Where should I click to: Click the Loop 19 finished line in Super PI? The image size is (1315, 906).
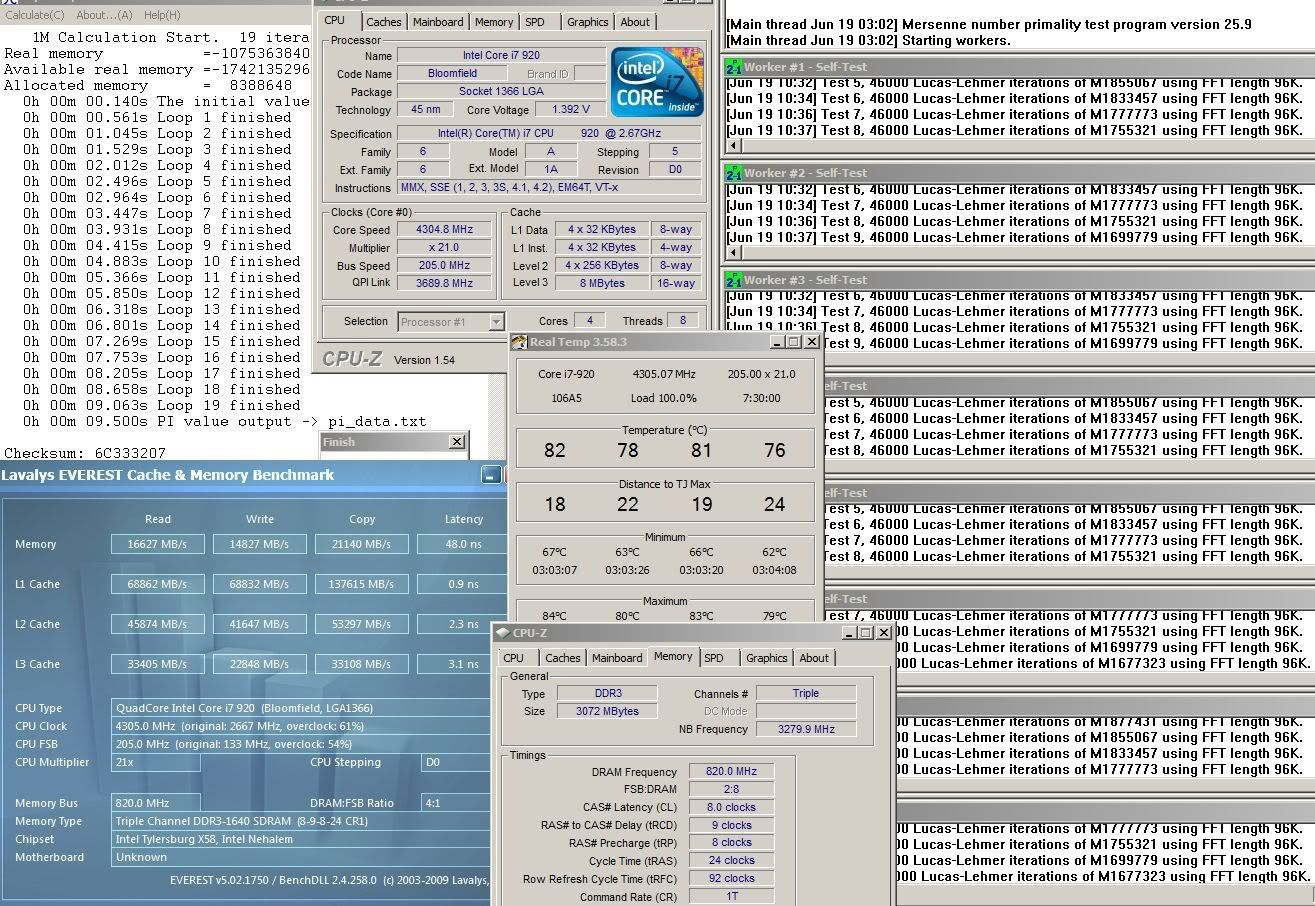[x=161, y=406]
